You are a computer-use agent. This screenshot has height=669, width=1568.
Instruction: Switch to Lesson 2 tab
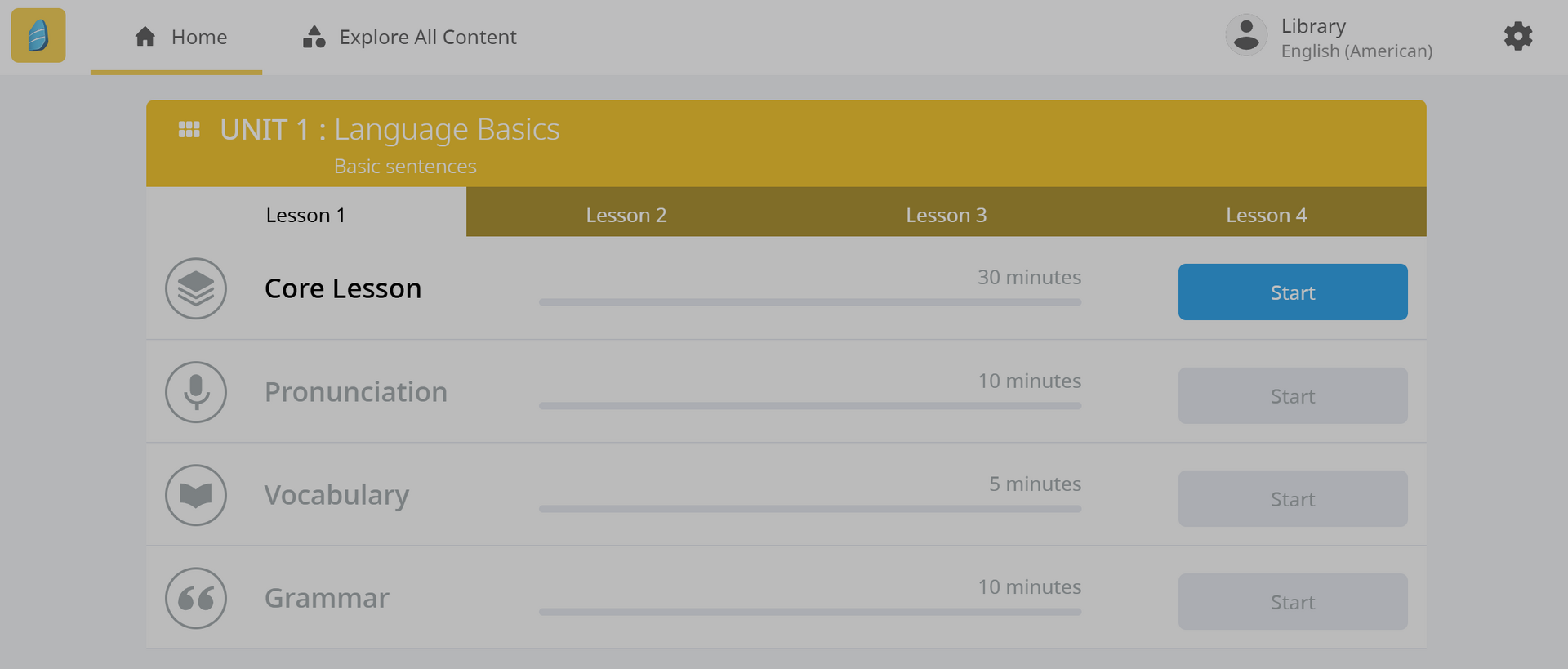(x=626, y=215)
